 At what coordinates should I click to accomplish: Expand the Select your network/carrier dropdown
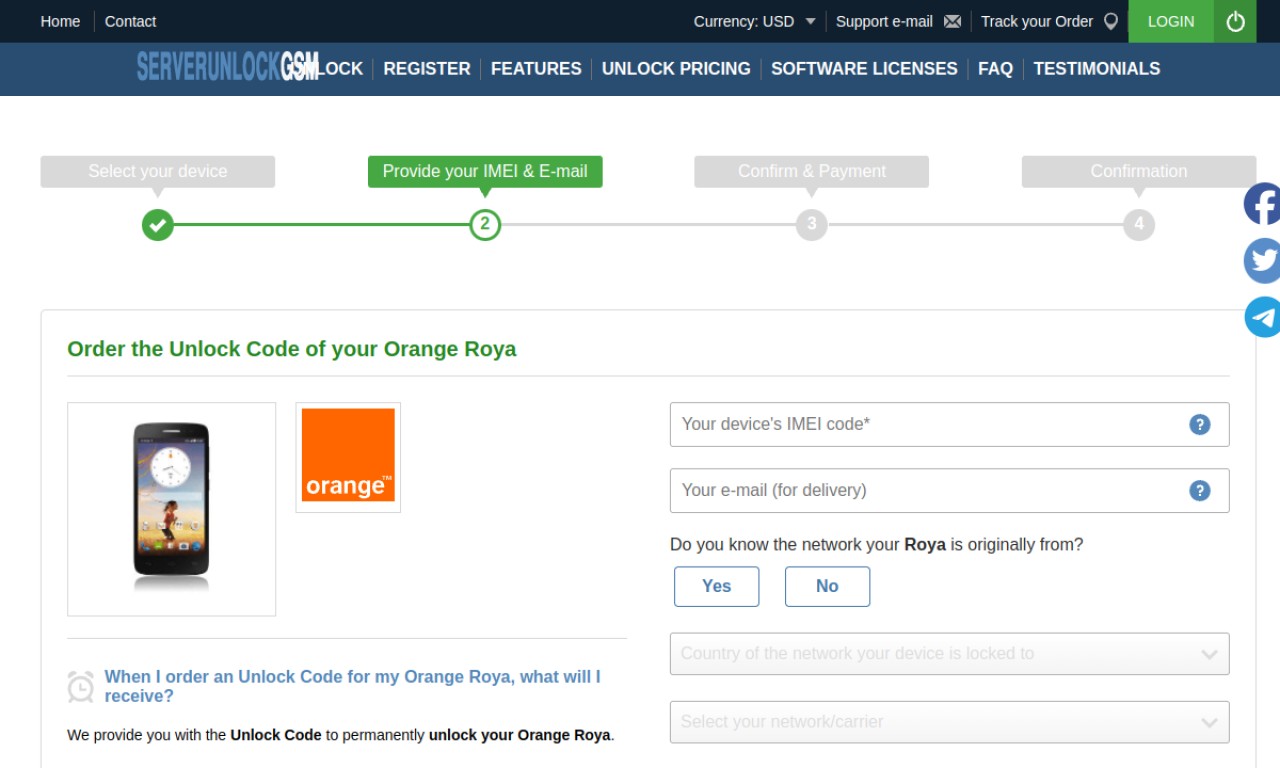point(949,722)
